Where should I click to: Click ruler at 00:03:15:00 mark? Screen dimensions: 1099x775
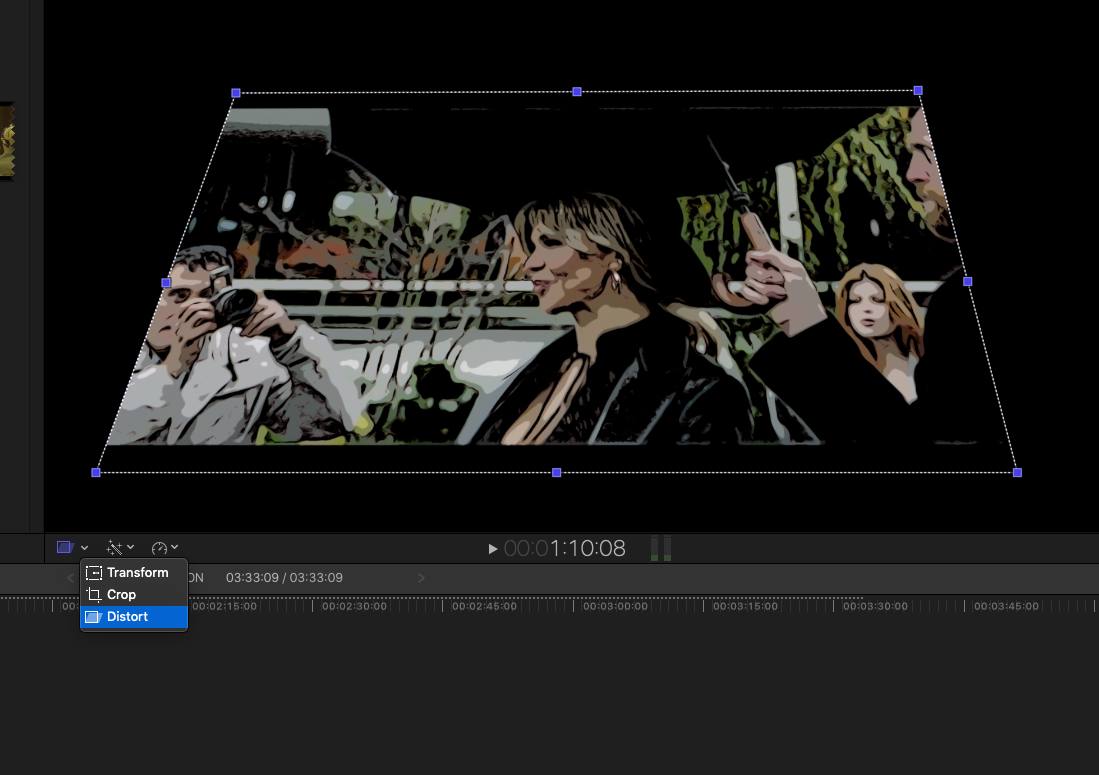(x=744, y=606)
